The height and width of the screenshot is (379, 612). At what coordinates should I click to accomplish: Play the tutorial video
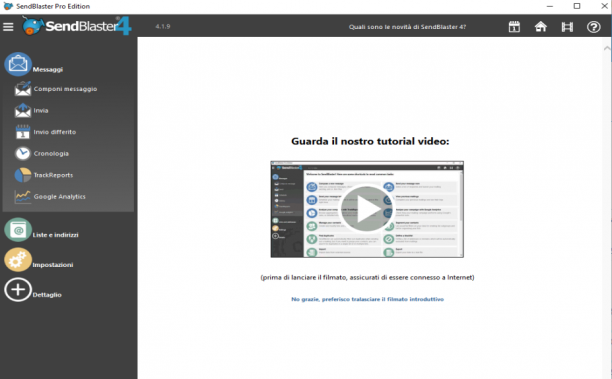tap(366, 209)
